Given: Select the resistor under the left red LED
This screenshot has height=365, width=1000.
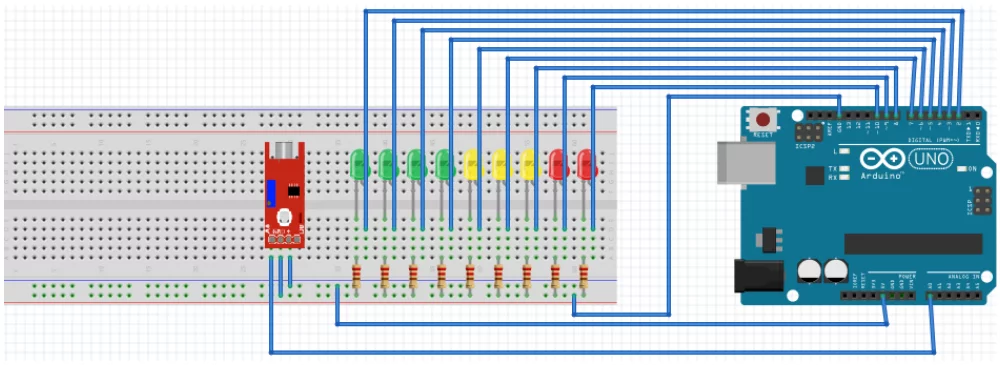Looking at the screenshot, I should (555, 276).
